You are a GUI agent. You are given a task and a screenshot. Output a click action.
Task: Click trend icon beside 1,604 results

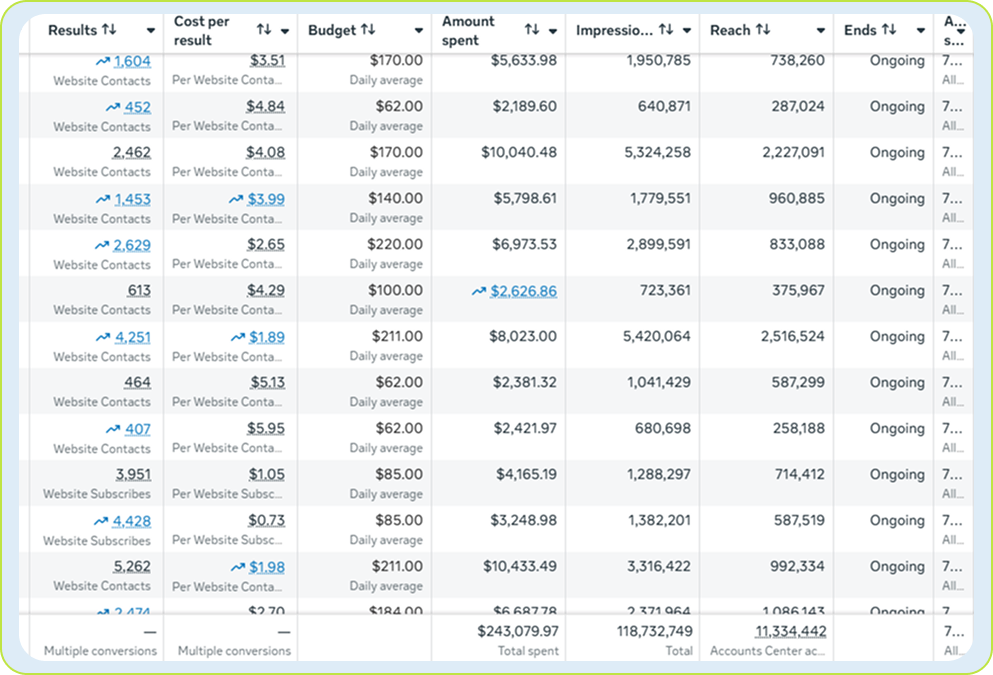tap(102, 61)
